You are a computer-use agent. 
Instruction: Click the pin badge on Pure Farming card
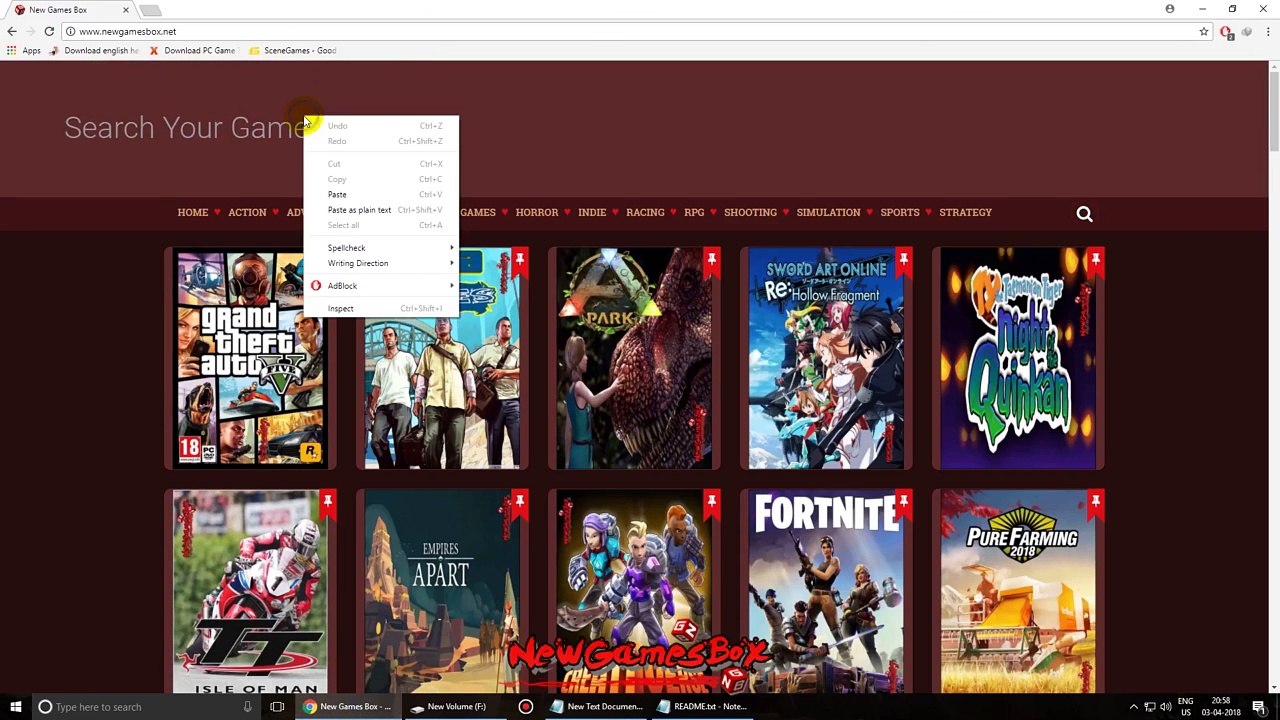(x=1096, y=505)
